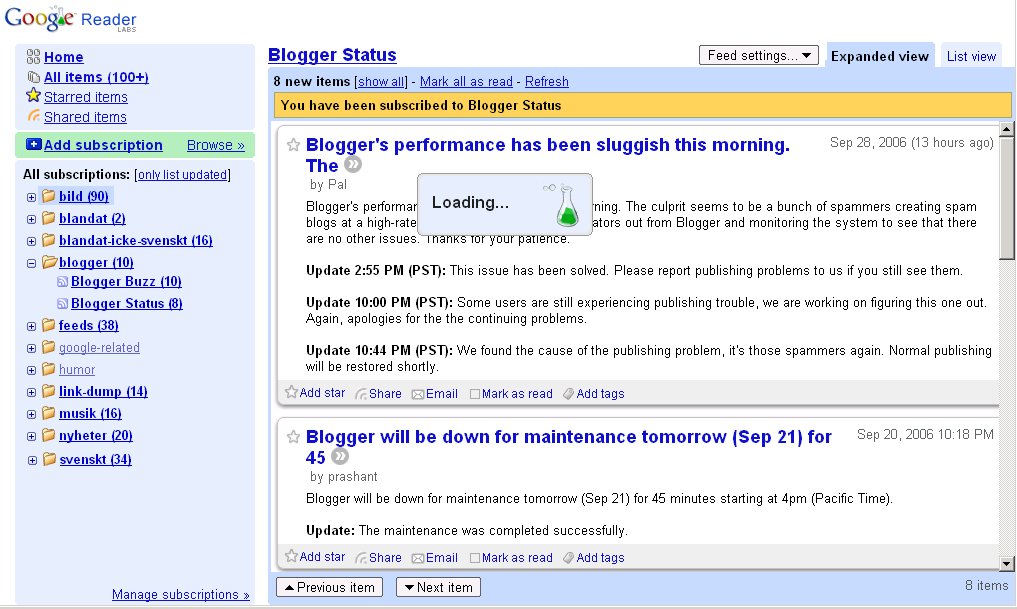This screenshot has width=1017, height=609.
Task: Switch to List view tab
Action: click(971, 56)
